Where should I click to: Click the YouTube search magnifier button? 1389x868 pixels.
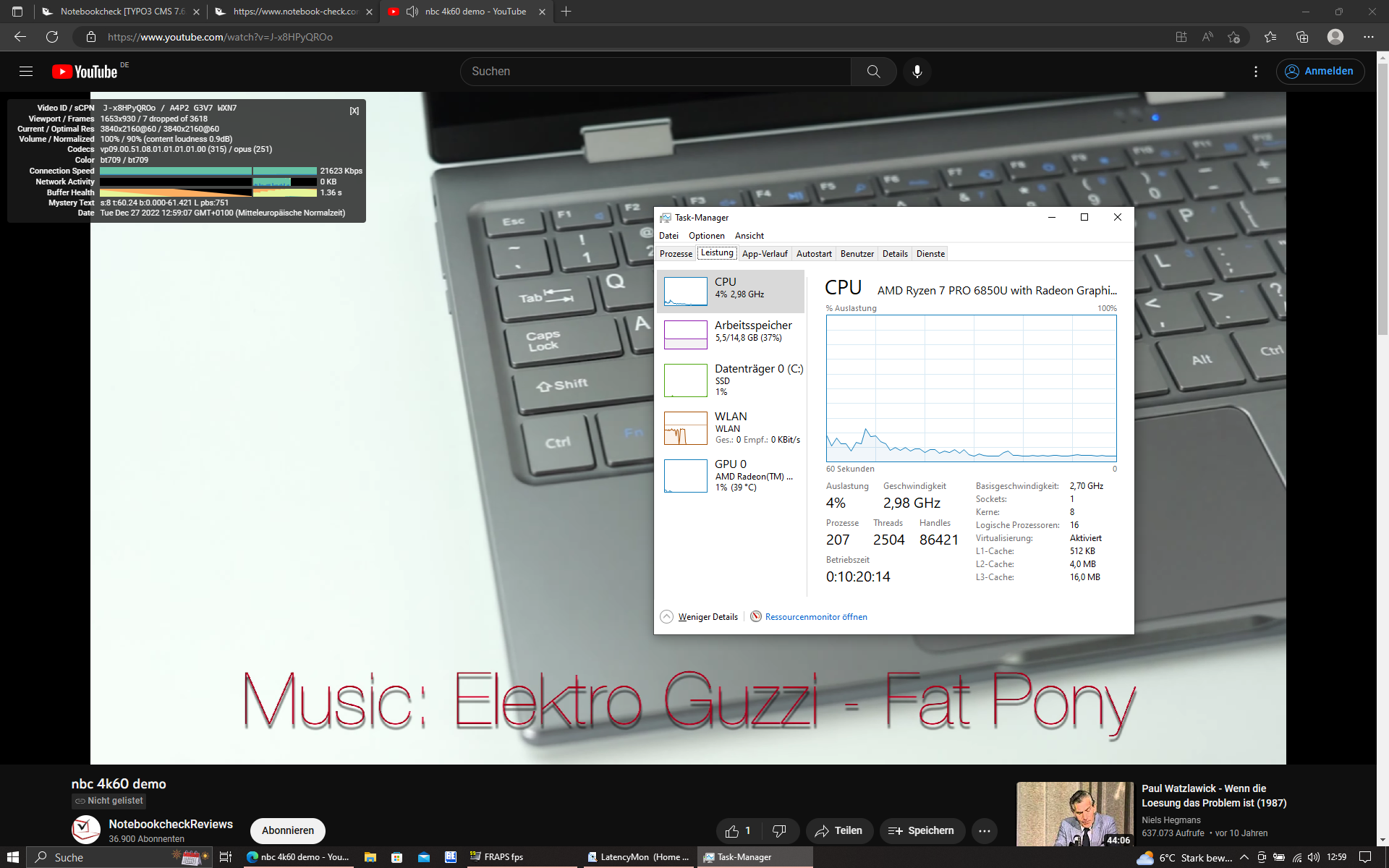[873, 72]
